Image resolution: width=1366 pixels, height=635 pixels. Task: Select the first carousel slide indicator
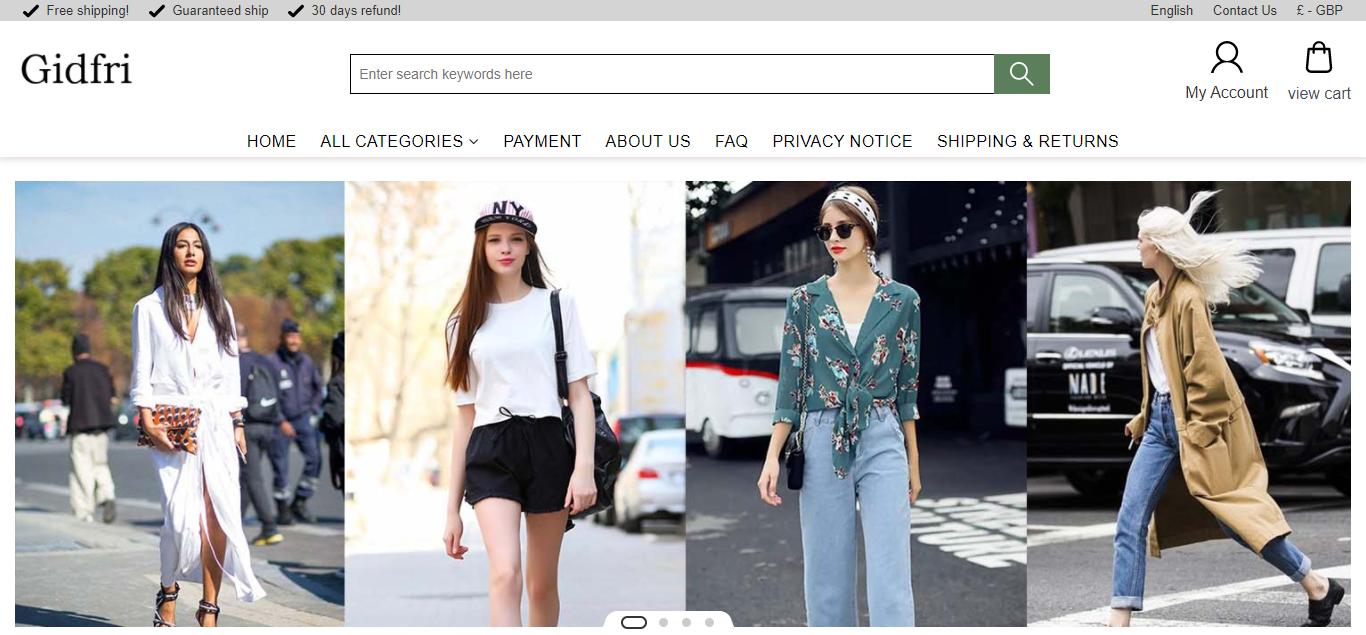(634, 622)
